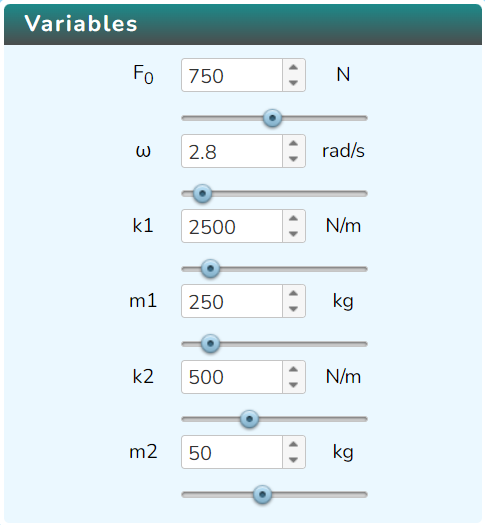
Task: Focus the k2 input field showing 500
Action: click(x=232, y=377)
